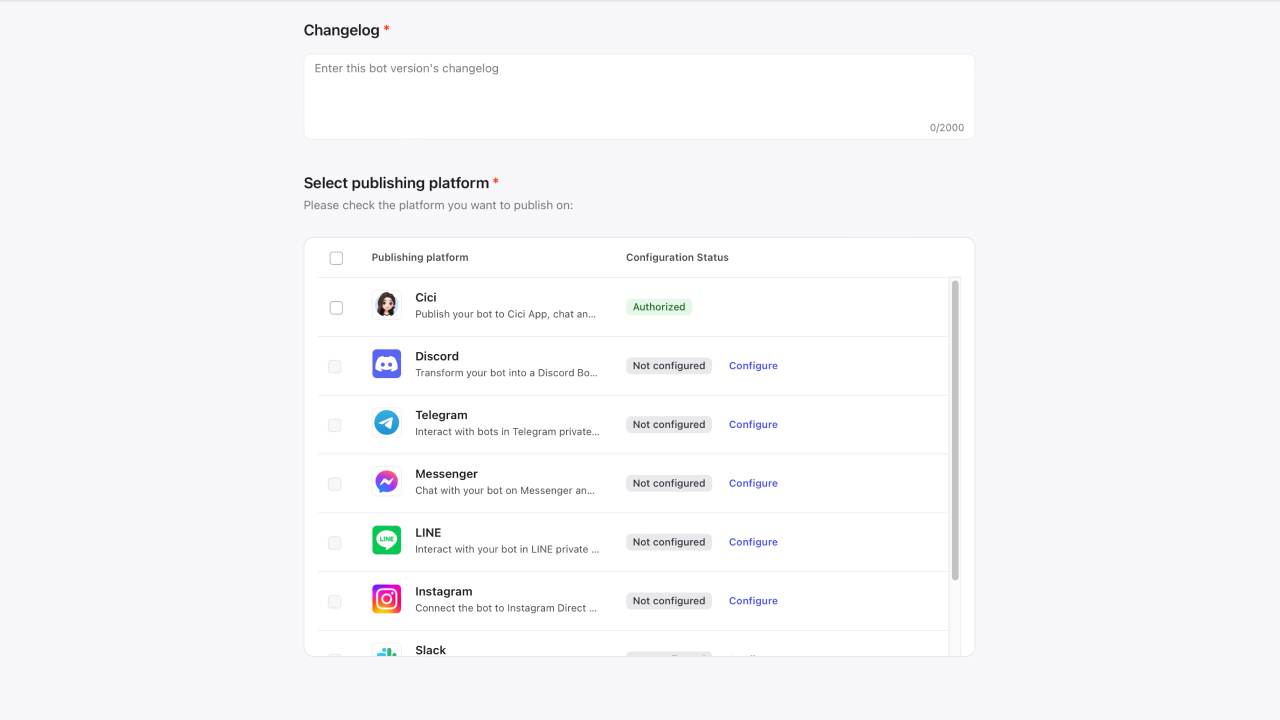Click the Messenger platform icon
Image resolution: width=1280 pixels, height=720 pixels.
pos(387,482)
